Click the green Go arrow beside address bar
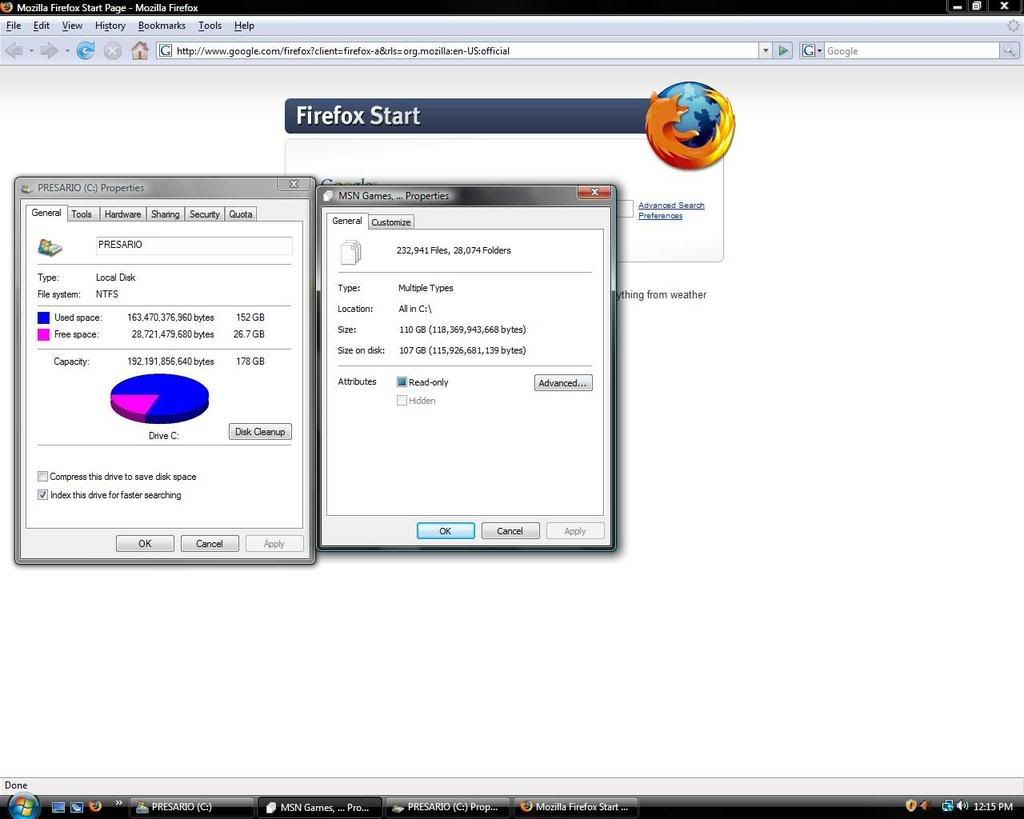 click(x=782, y=50)
